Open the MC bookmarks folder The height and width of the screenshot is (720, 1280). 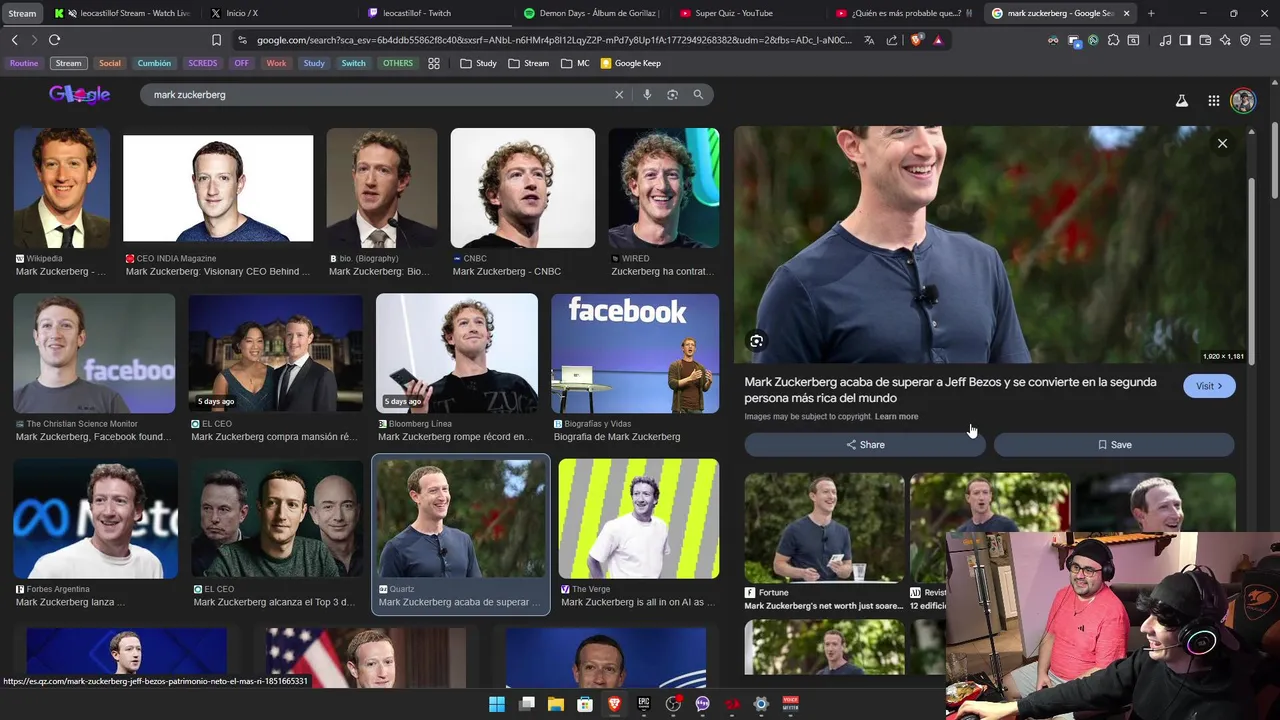576,63
